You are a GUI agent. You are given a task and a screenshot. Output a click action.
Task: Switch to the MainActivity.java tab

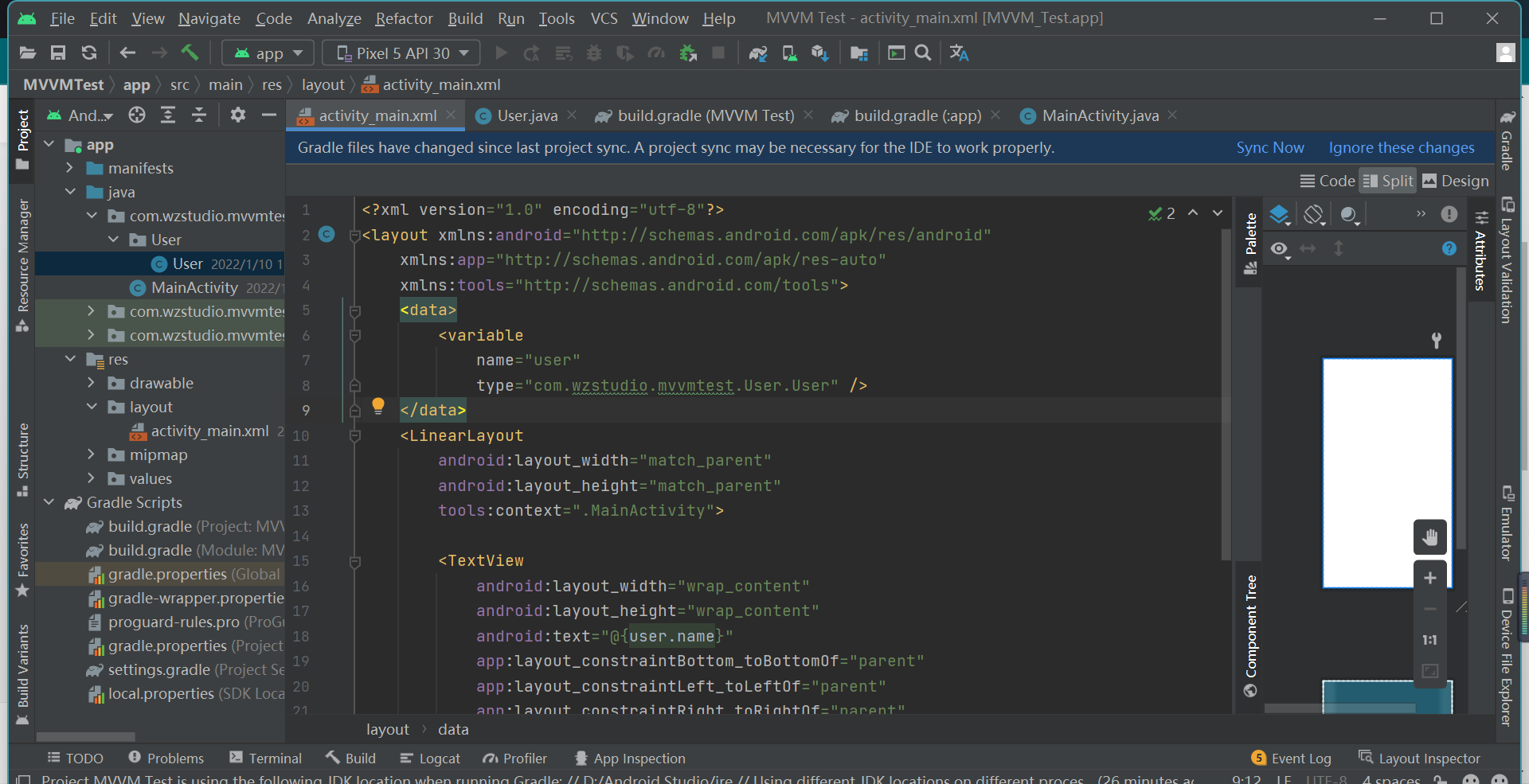[x=1099, y=115]
